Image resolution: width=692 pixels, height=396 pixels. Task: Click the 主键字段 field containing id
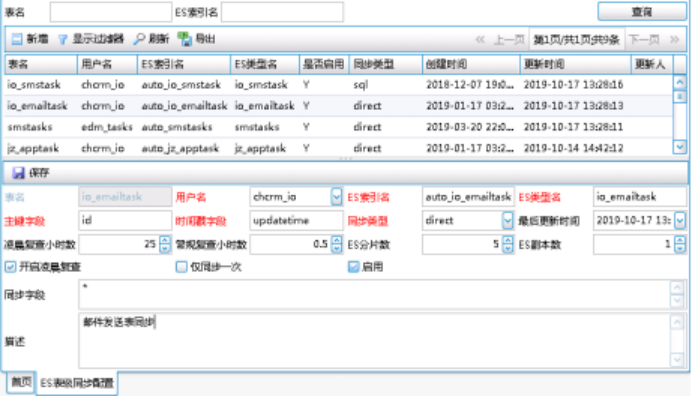click(x=125, y=220)
